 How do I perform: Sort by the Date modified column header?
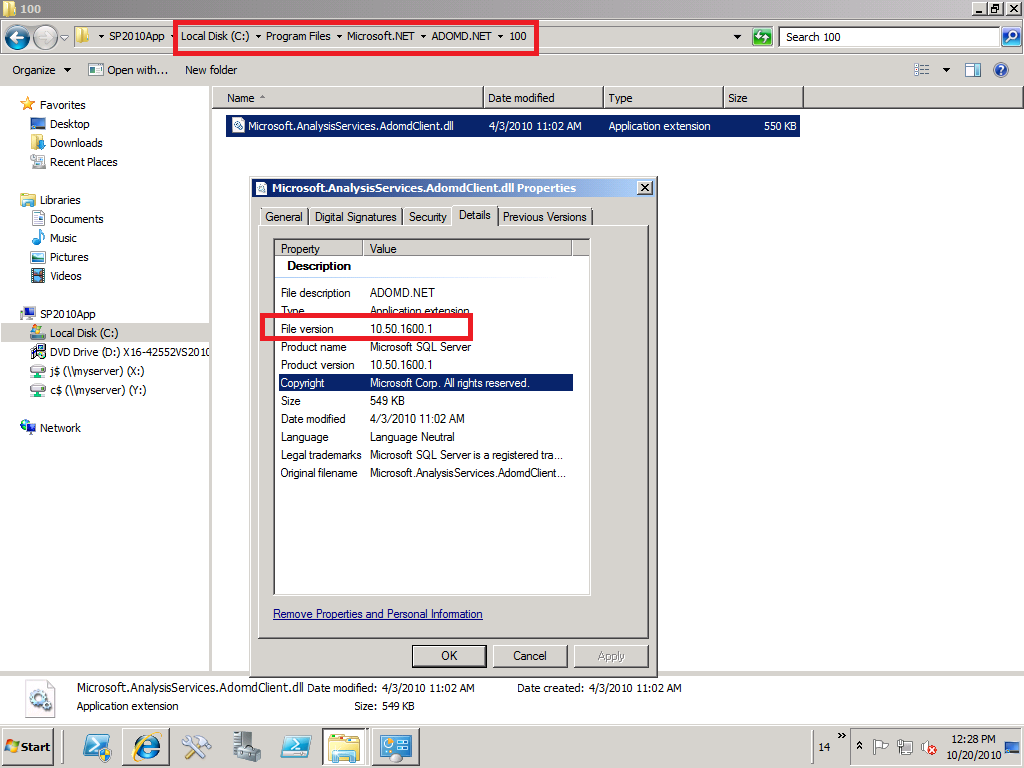pyautogui.click(x=543, y=98)
